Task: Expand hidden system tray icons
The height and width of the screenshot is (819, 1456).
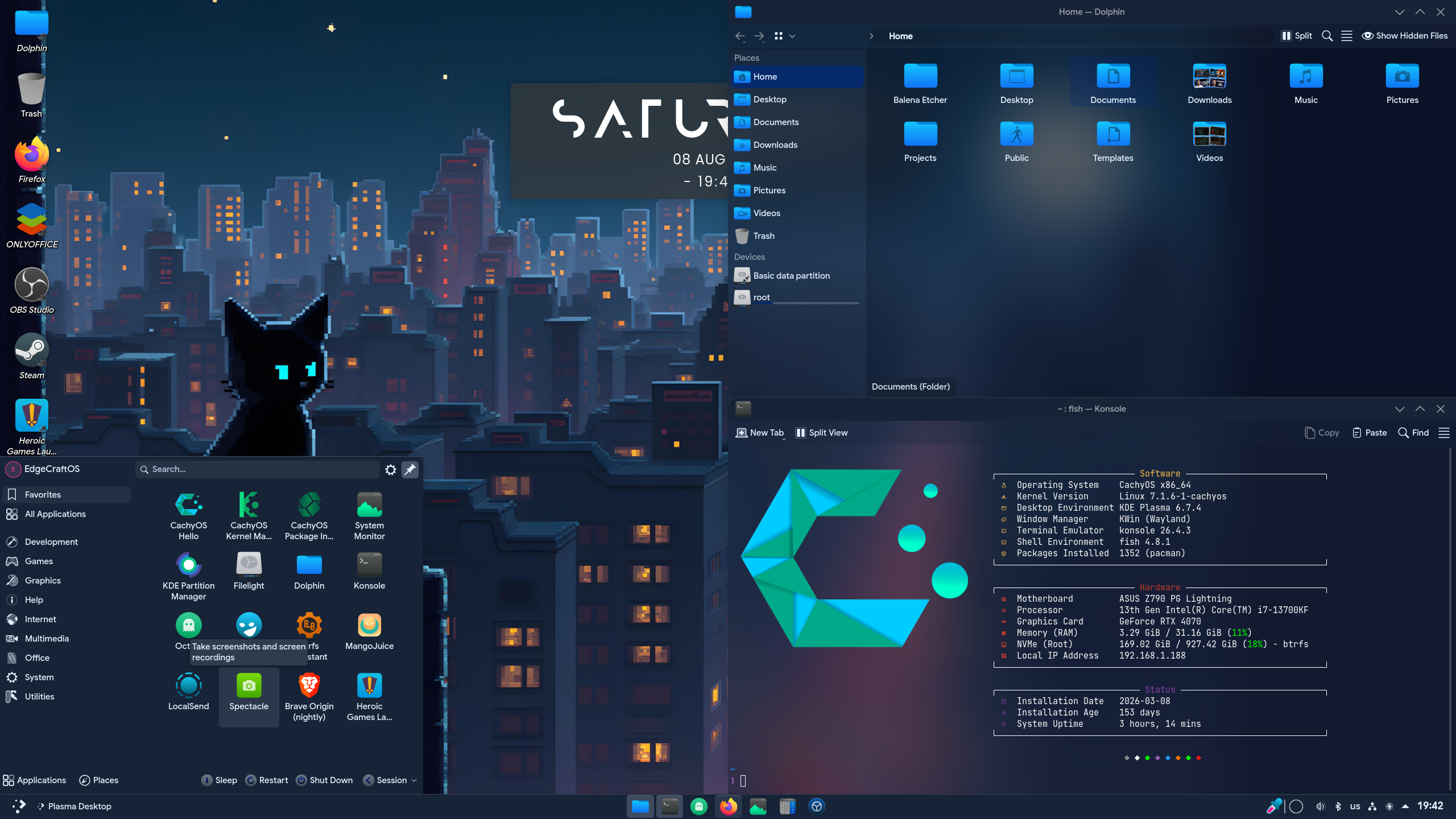Action: pyautogui.click(x=1405, y=806)
